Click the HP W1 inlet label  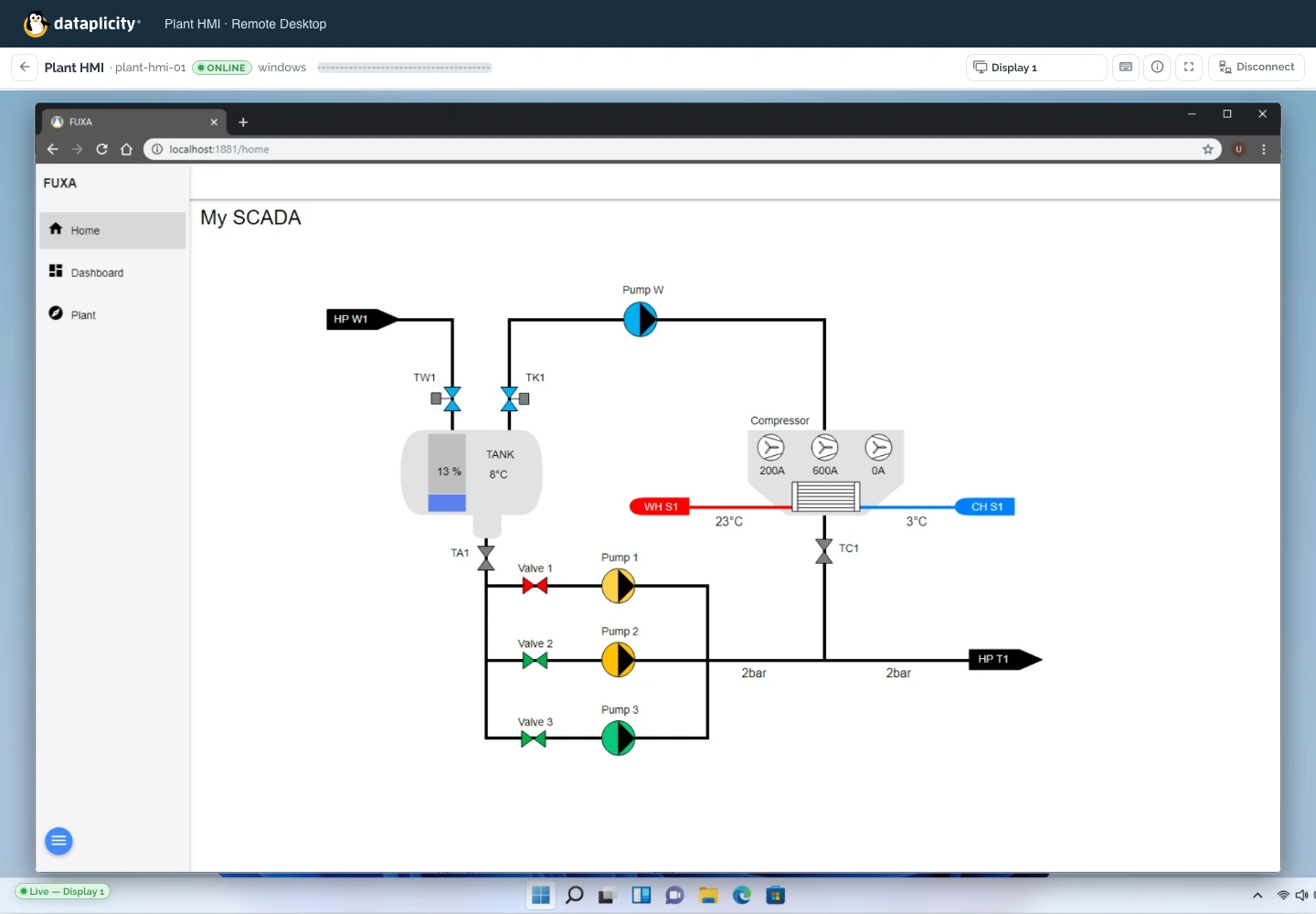pyautogui.click(x=362, y=319)
